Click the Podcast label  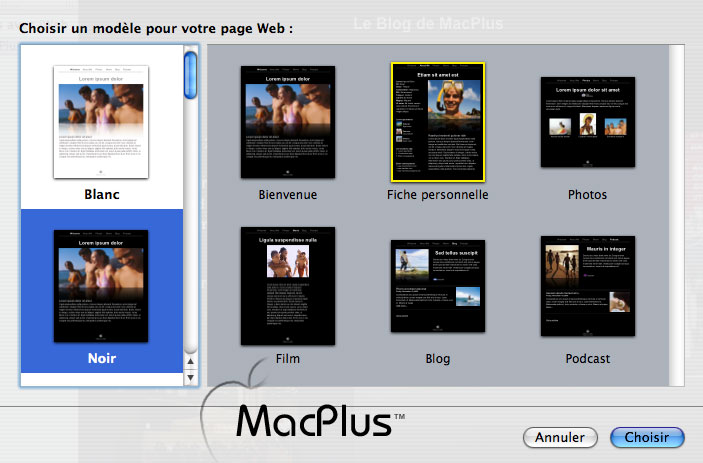point(588,359)
